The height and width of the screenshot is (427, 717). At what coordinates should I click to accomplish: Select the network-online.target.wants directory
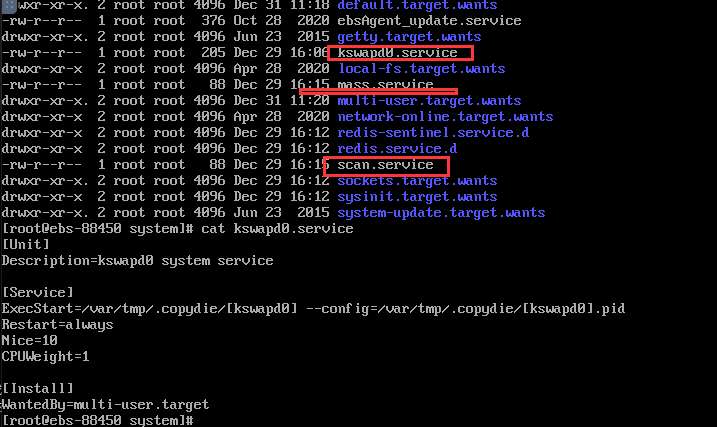point(445,116)
